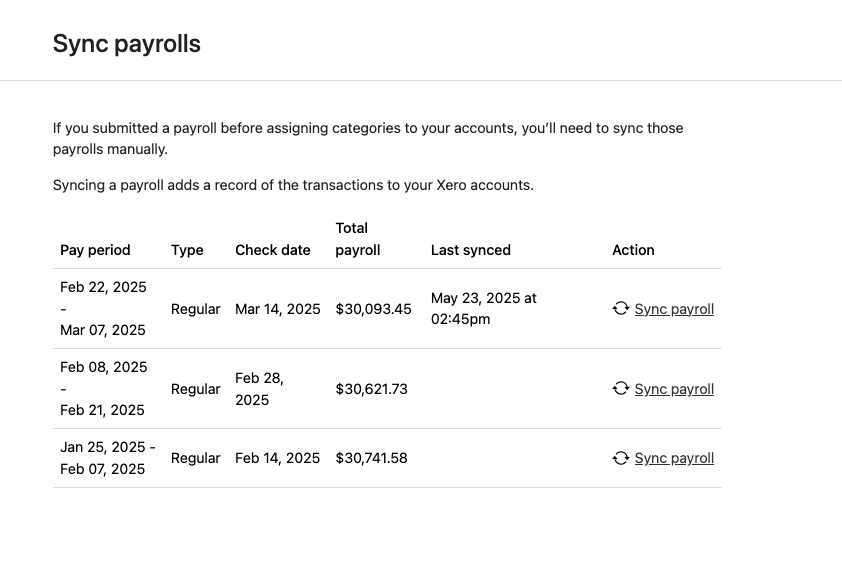Click the $30,621.73 total payroll amount
Viewport: 842px width, 561px height.
(x=371, y=389)
